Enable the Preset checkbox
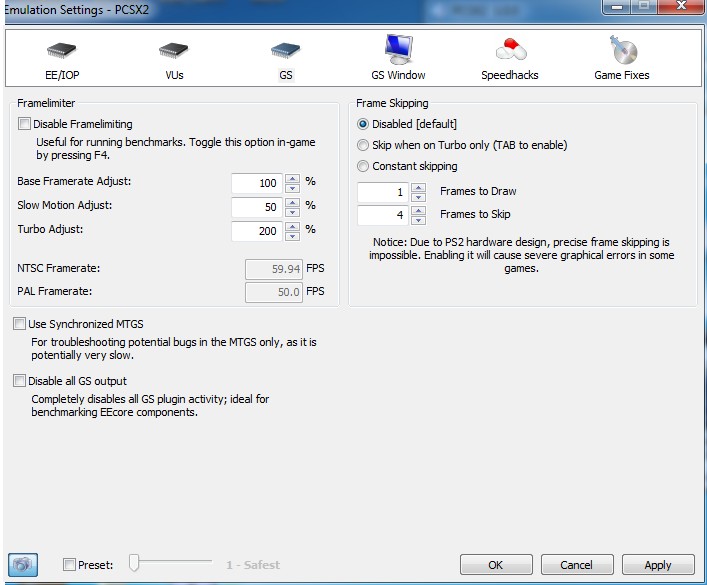 pyautogui.click(x=69, y=564)
